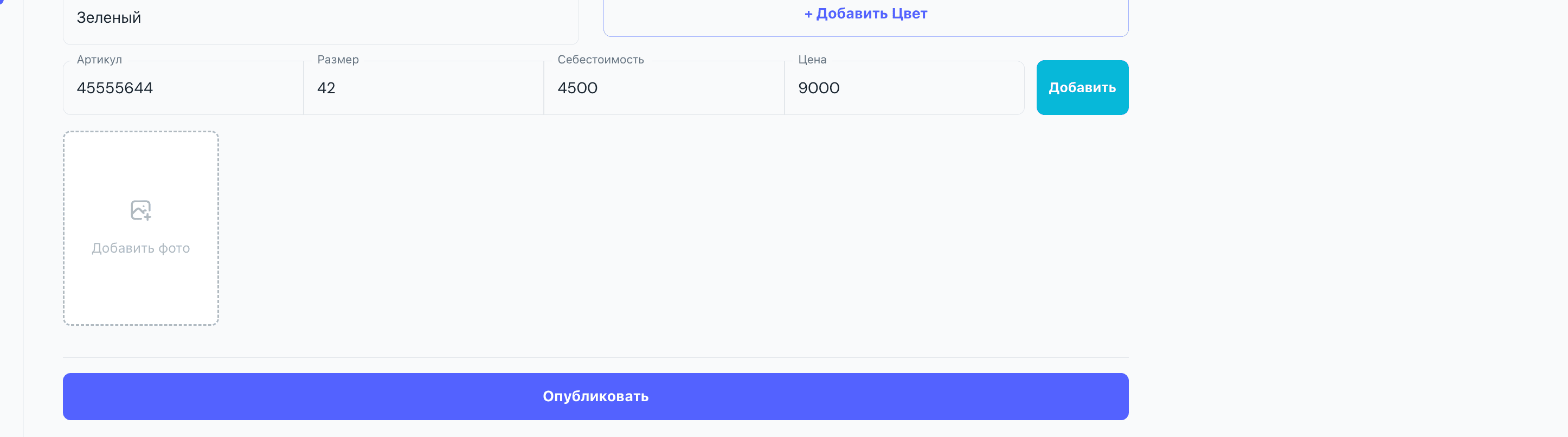Select the Артикул input field

(x=183, y=88)
